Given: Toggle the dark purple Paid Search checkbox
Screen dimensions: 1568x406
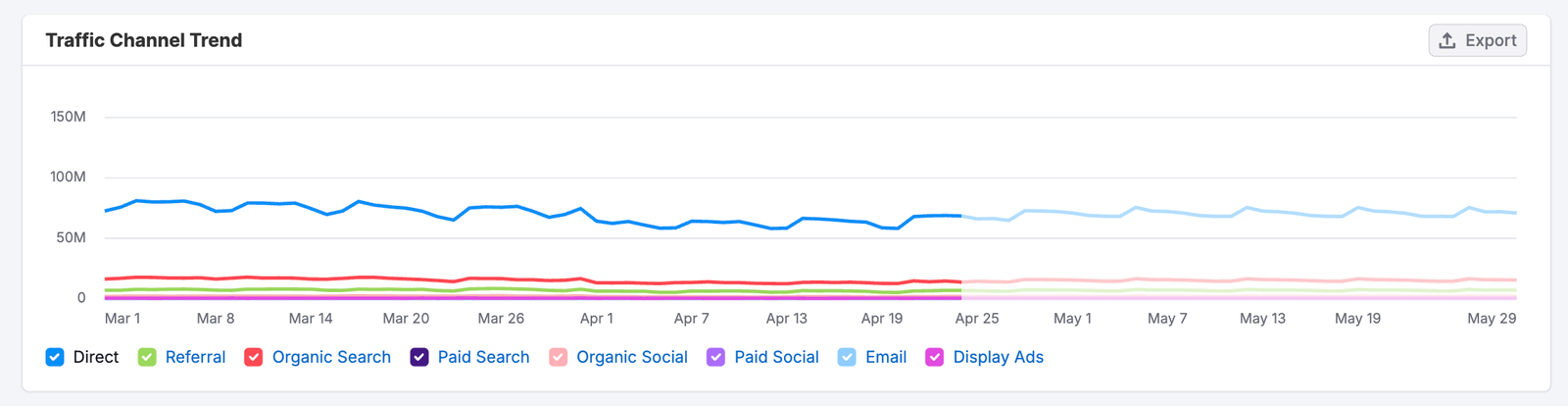Looking at the screenshot, I should click(x=419, y=357).
